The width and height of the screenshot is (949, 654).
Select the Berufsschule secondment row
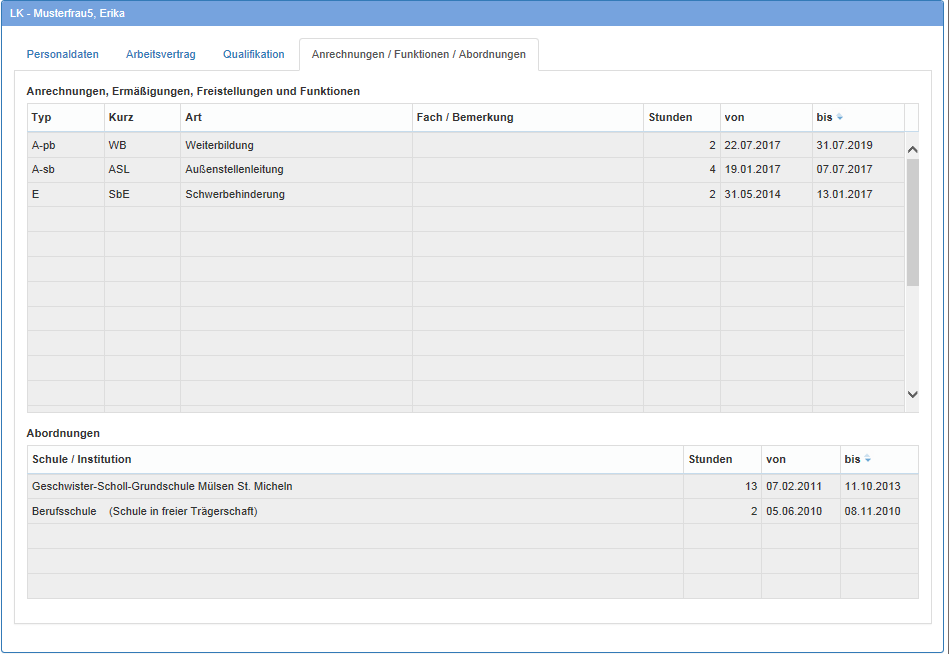coord(145,512)
